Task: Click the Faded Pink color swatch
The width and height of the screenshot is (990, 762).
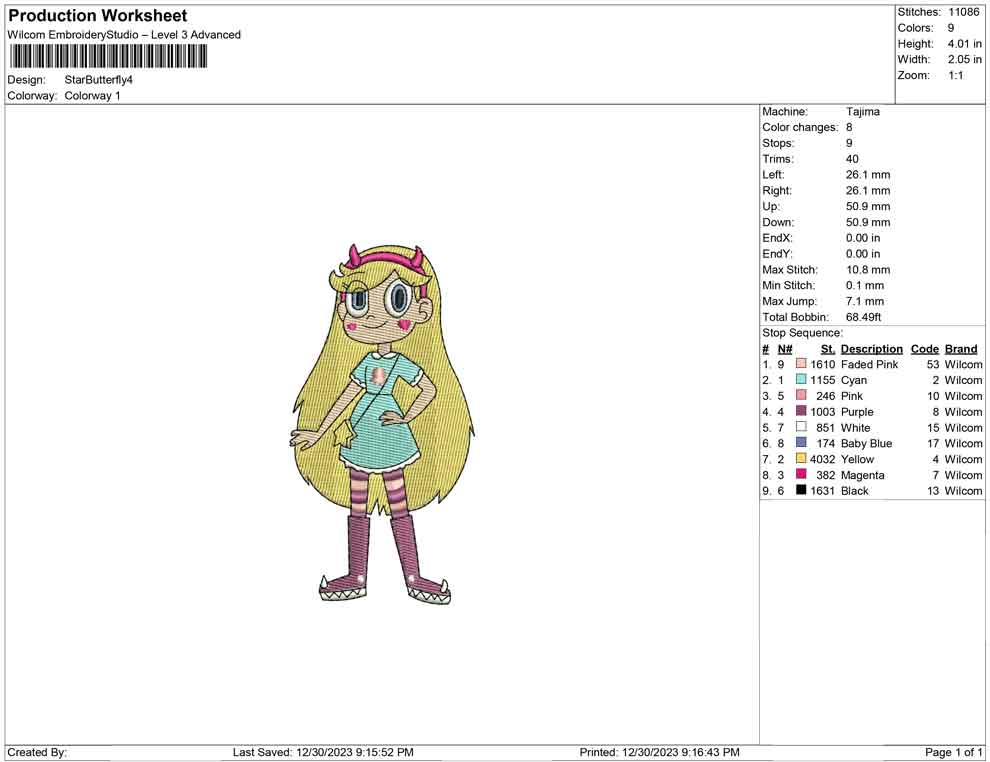Action: coord(801,364)
